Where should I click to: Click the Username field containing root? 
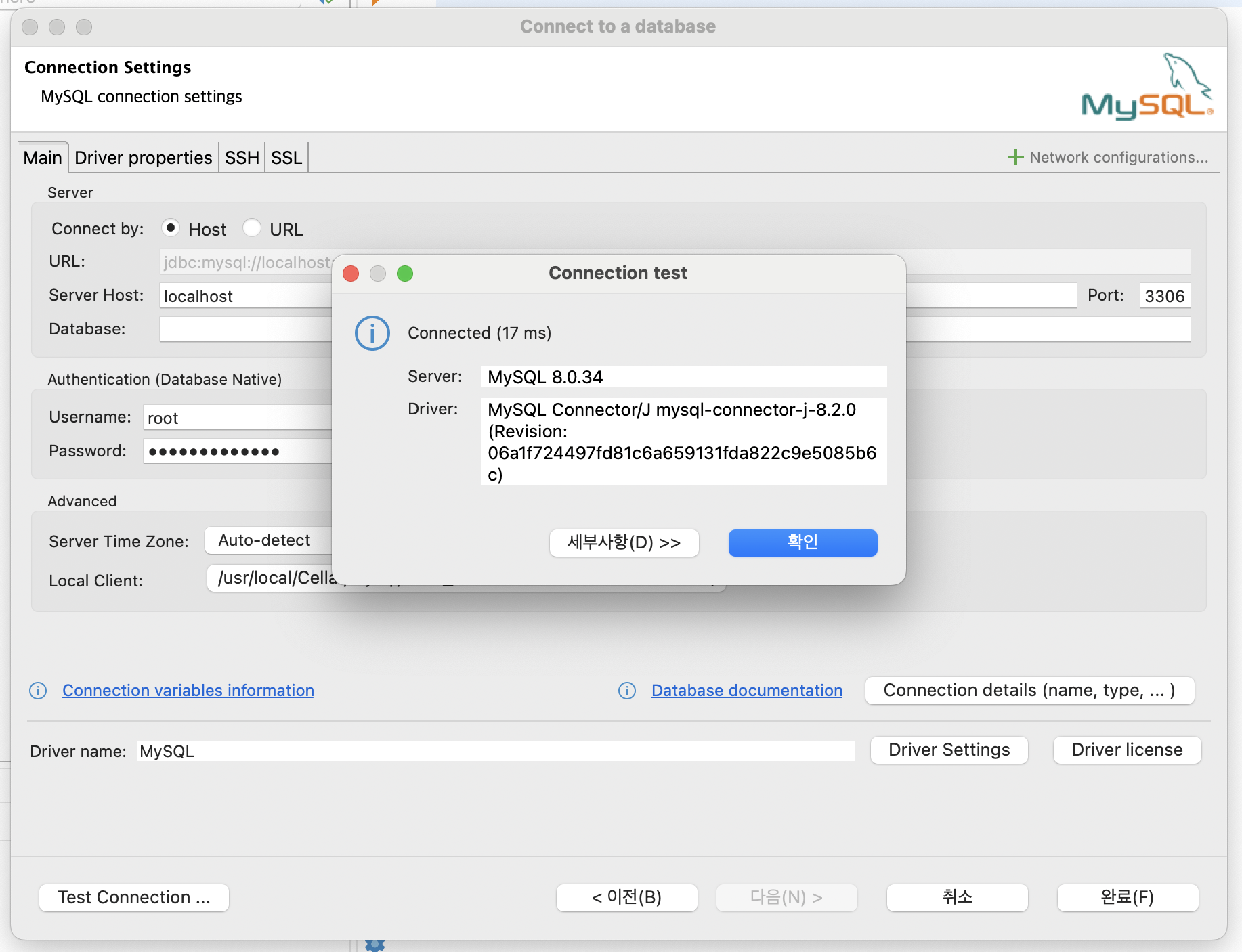pos(238,418)
